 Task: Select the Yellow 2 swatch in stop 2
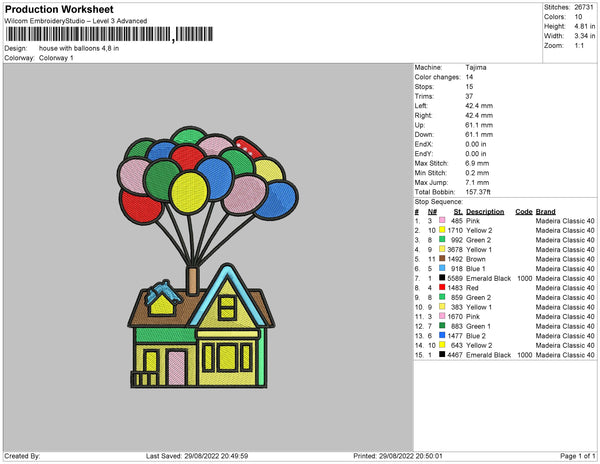coord(442,230)
